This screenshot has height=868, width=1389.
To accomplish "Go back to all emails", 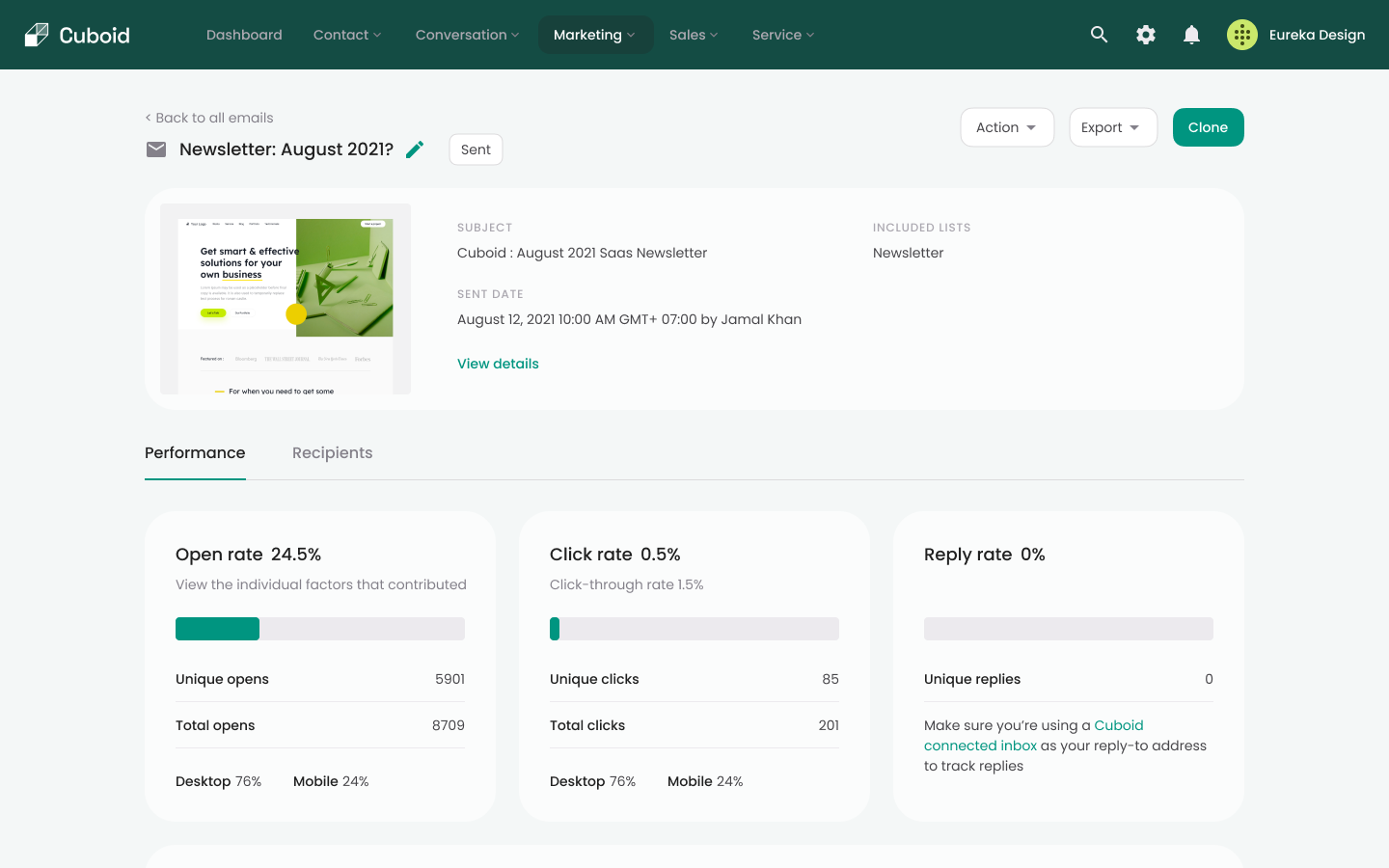I will [x=209, y=118].
